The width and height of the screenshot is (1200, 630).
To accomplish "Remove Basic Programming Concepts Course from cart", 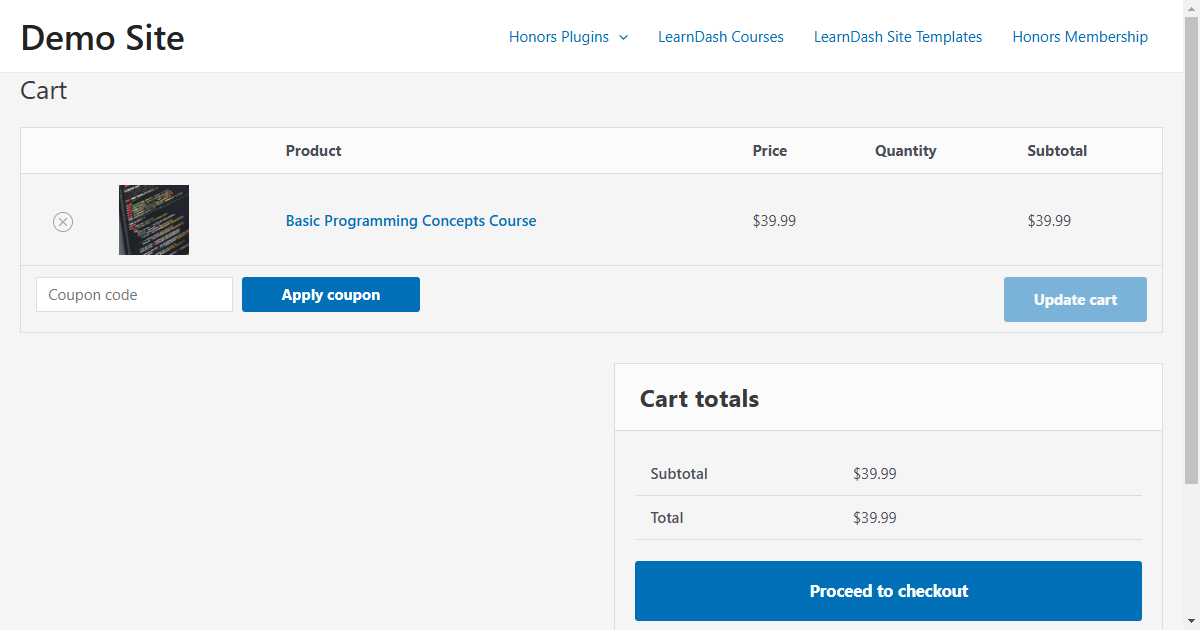I will [x=63, y=221].
